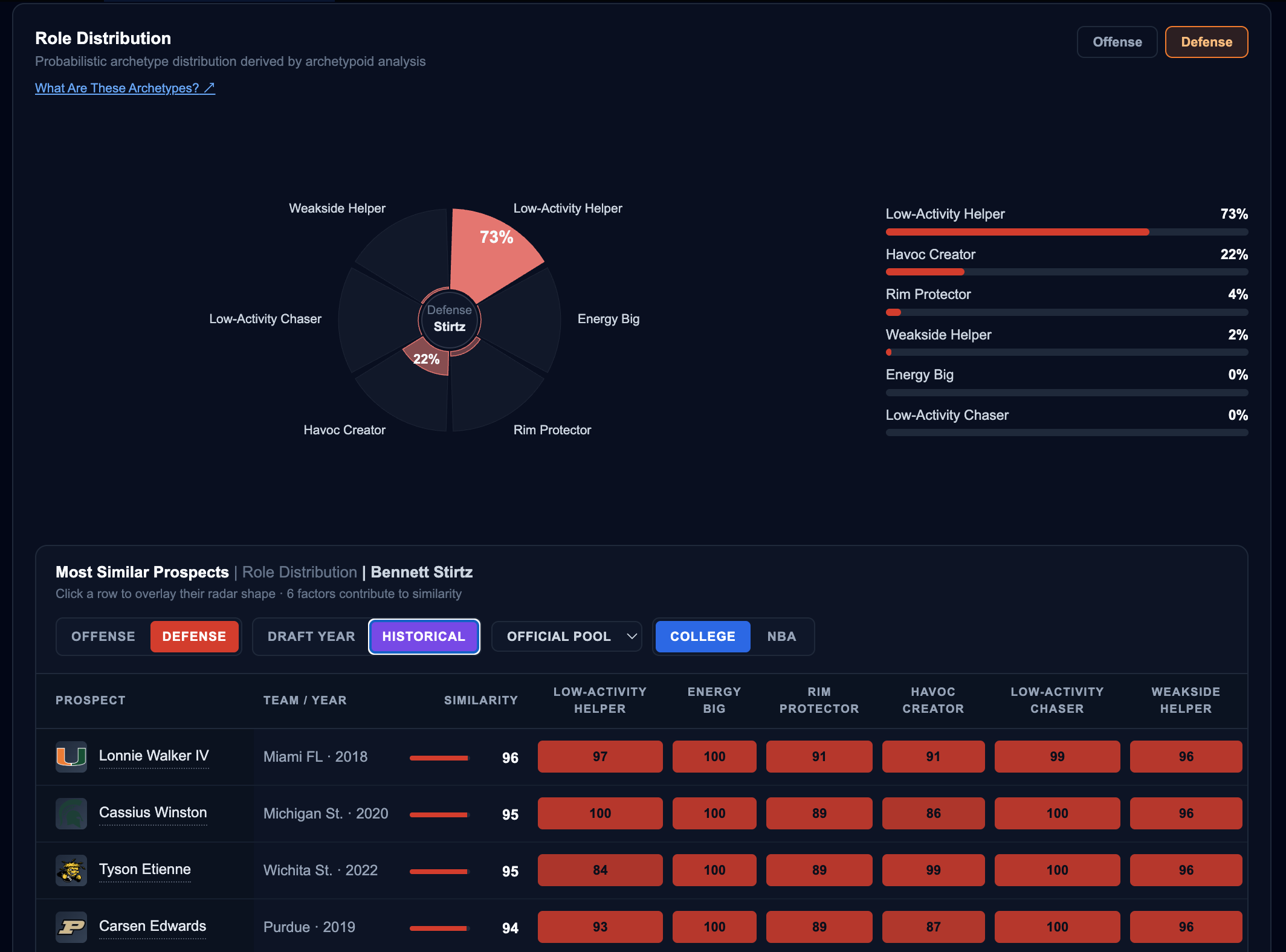
Task: Switch comparison pool to NBA
Action: point(781,637)
